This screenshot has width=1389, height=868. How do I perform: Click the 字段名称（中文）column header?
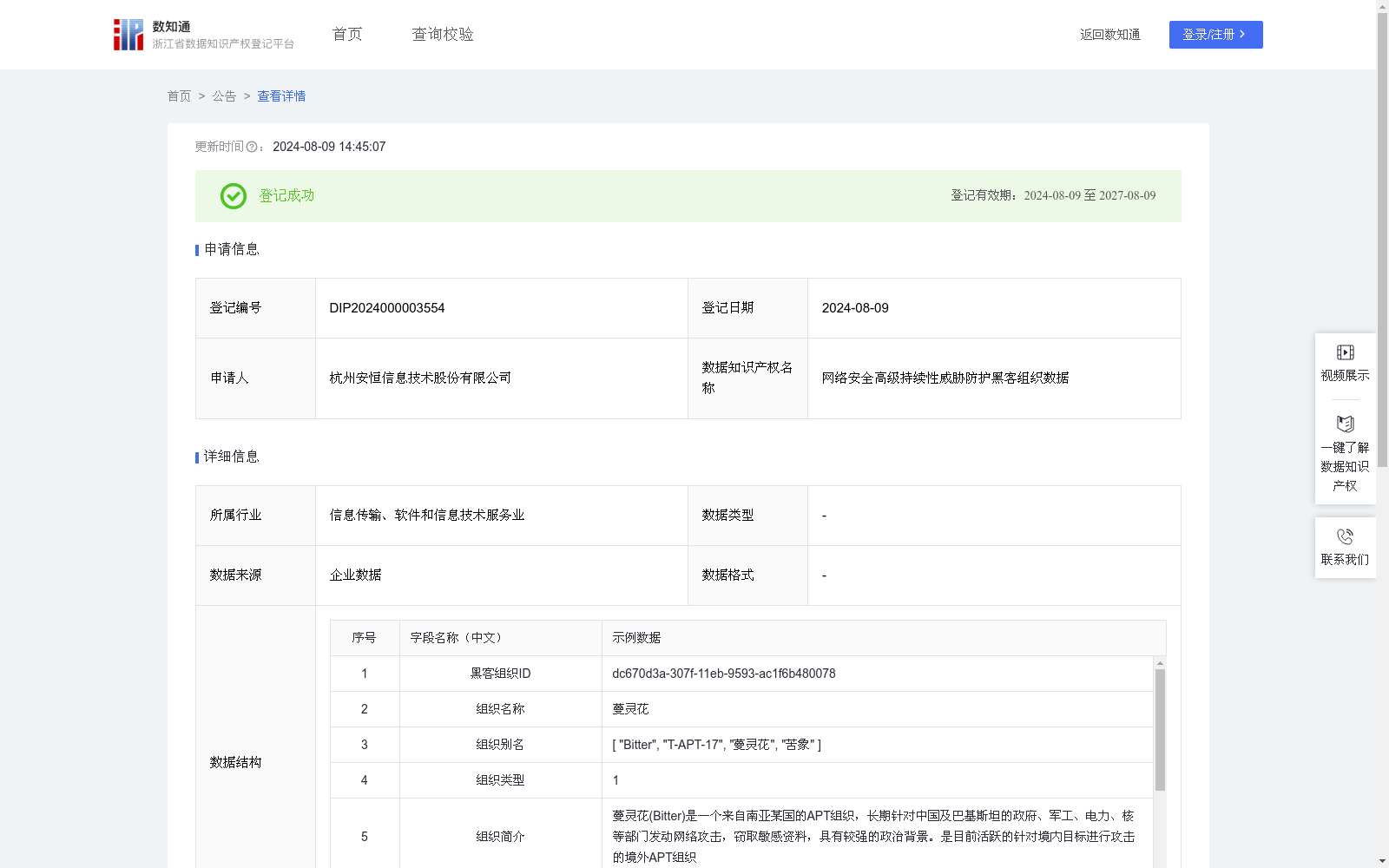click(x=501, y=638)
